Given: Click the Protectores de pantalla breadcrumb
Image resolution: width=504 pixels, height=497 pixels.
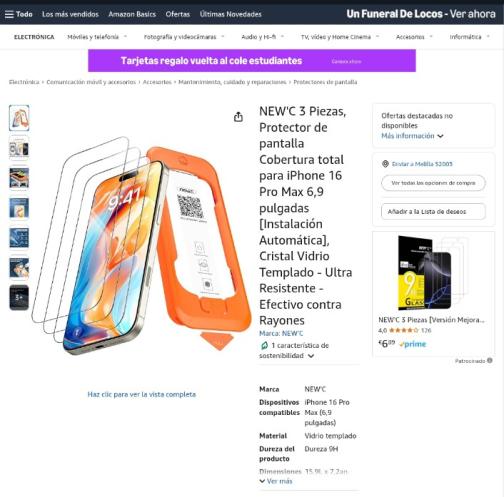Looking at the screenshot, I should pyautogui.click(x=325, y=82).
